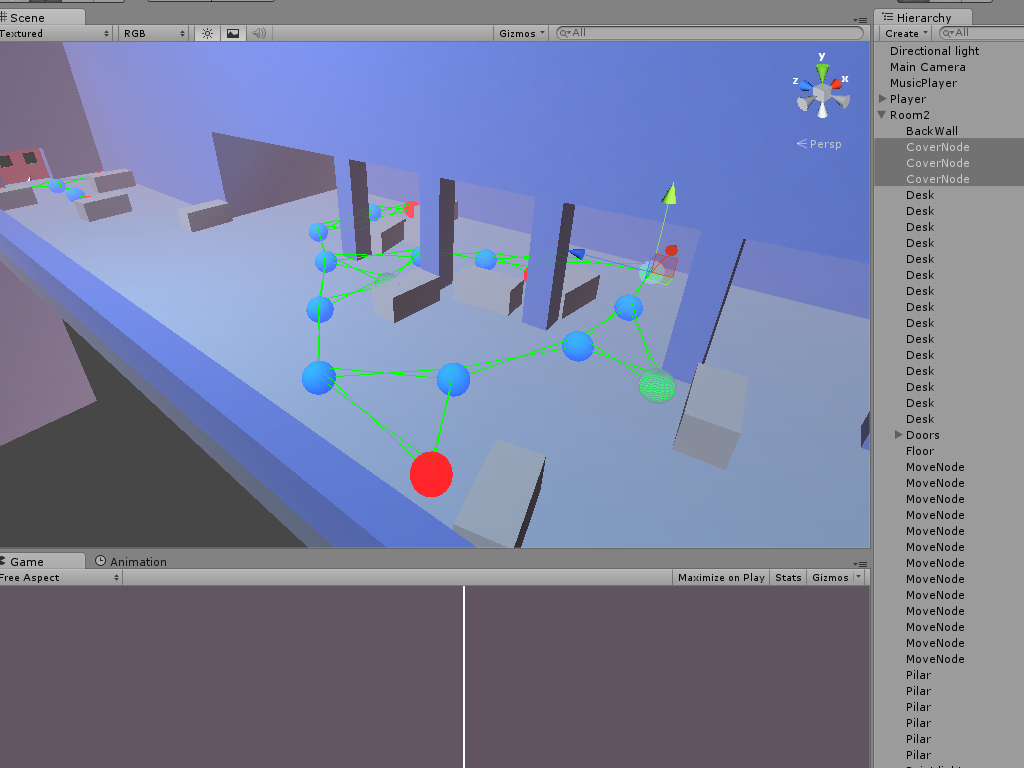The width and height of the screenshot is (1024, 768).
Task: Select the green wireframe sphere node
Action: [x=657, y=386]
